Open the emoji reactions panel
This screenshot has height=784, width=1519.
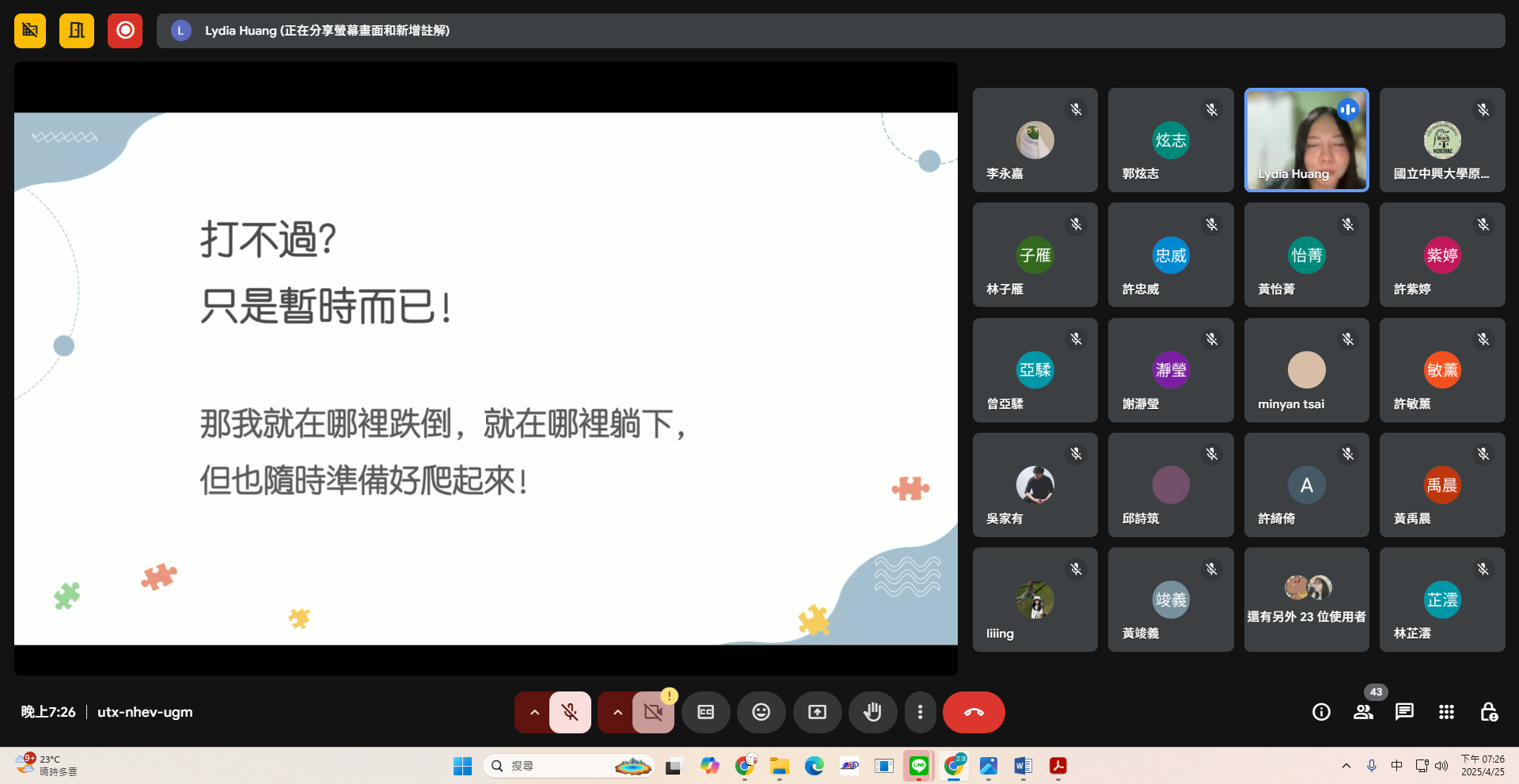pyautogui.click(x=761, y=712)
